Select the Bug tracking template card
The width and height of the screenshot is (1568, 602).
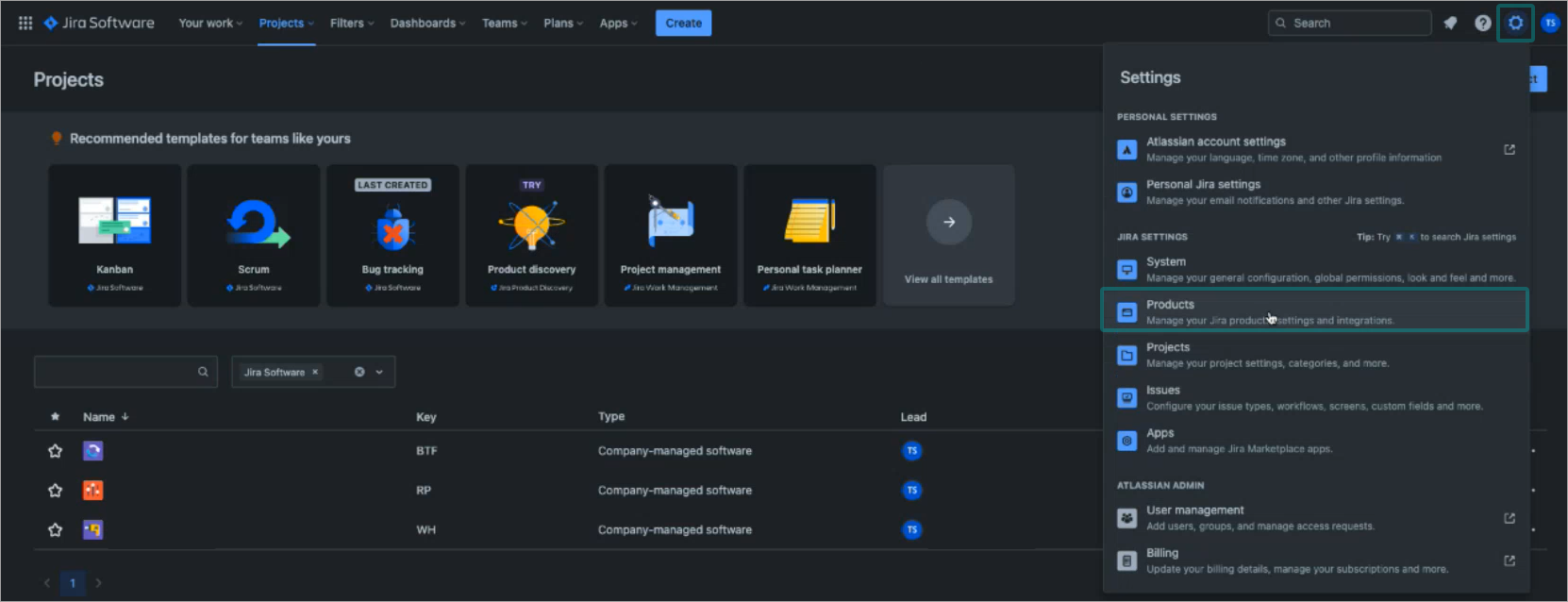click(x=392, y=235)
